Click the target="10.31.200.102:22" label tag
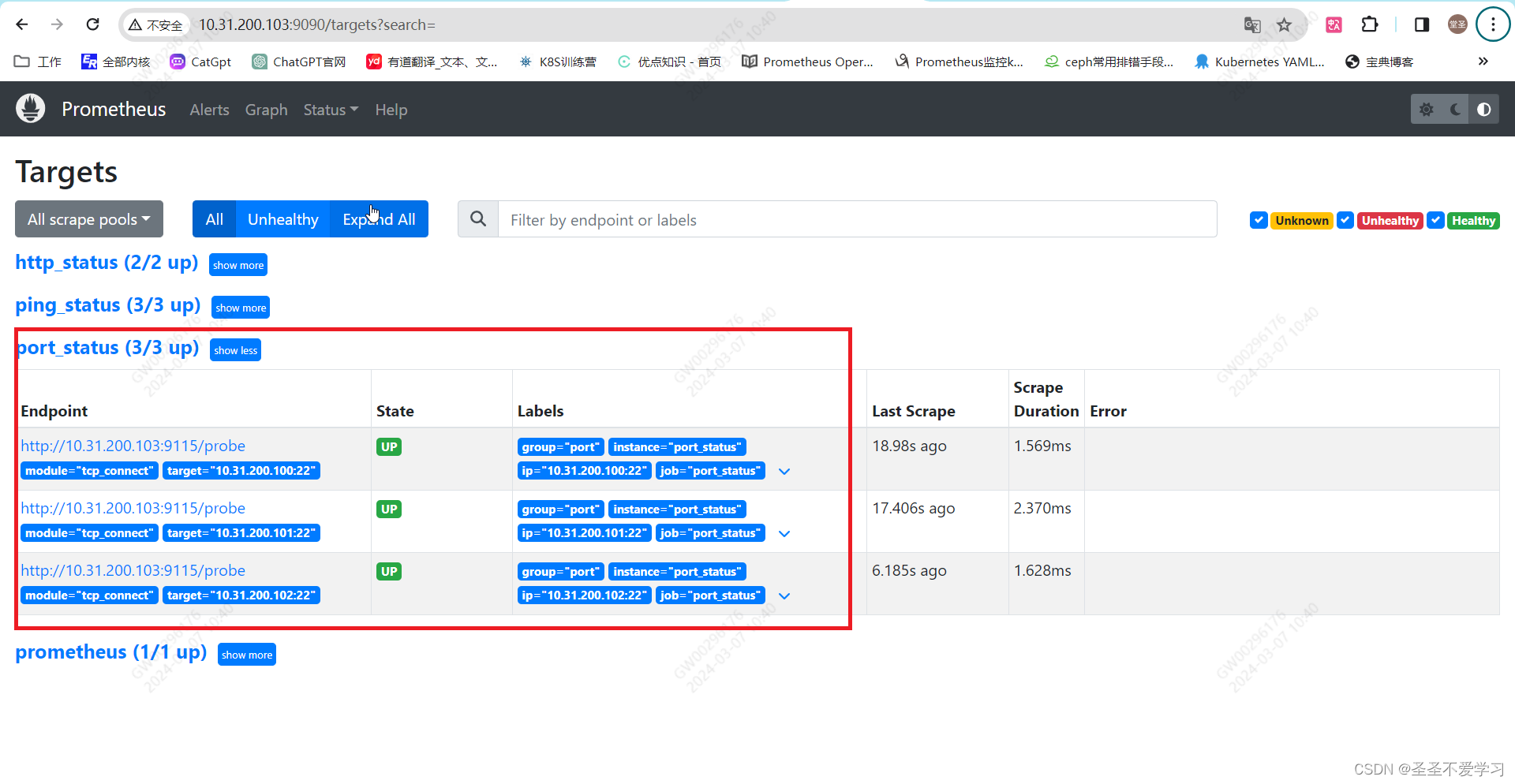 pos(241,595)
